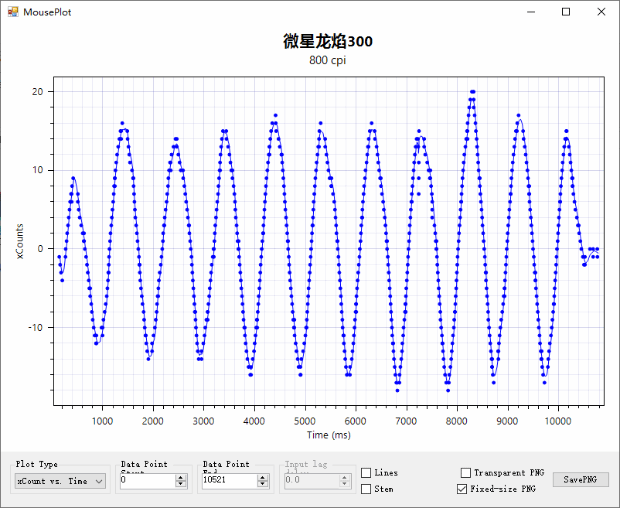Screen dimensions: 620x508
Task: Click the chart title 微星龙焰300
Action: tap(328, 41)
